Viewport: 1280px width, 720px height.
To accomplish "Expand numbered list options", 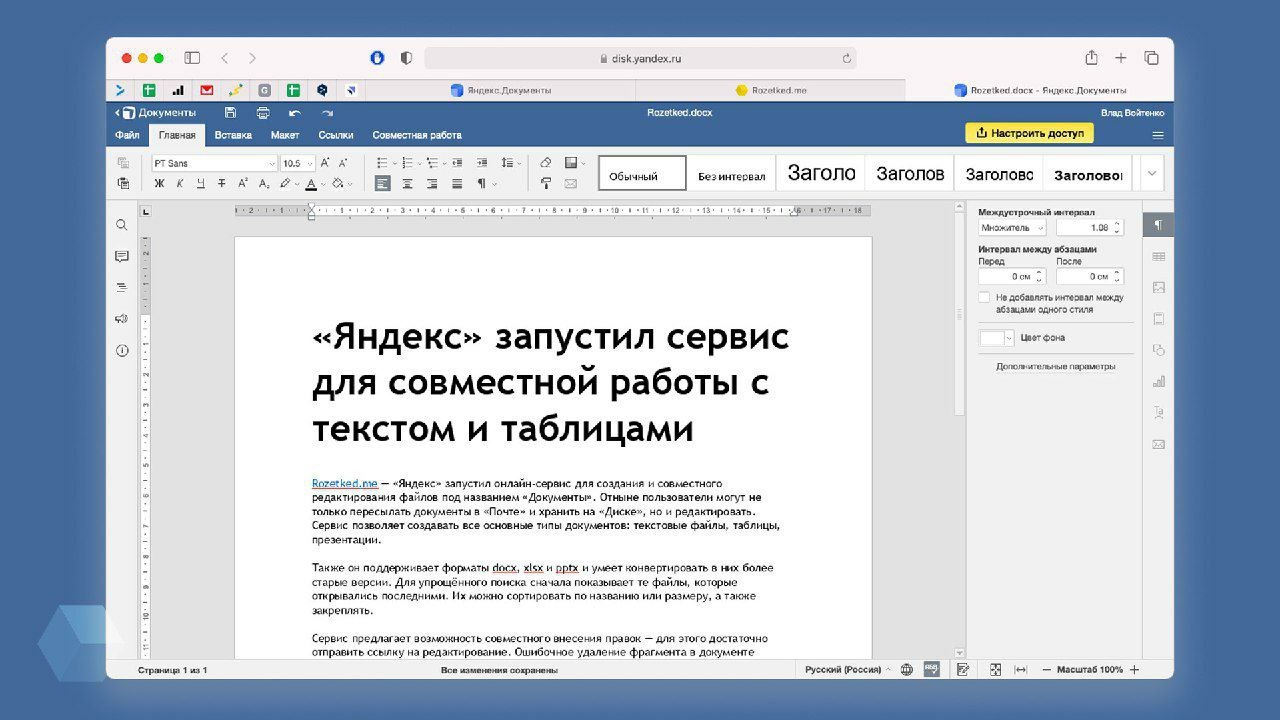I will coord(420,163).
